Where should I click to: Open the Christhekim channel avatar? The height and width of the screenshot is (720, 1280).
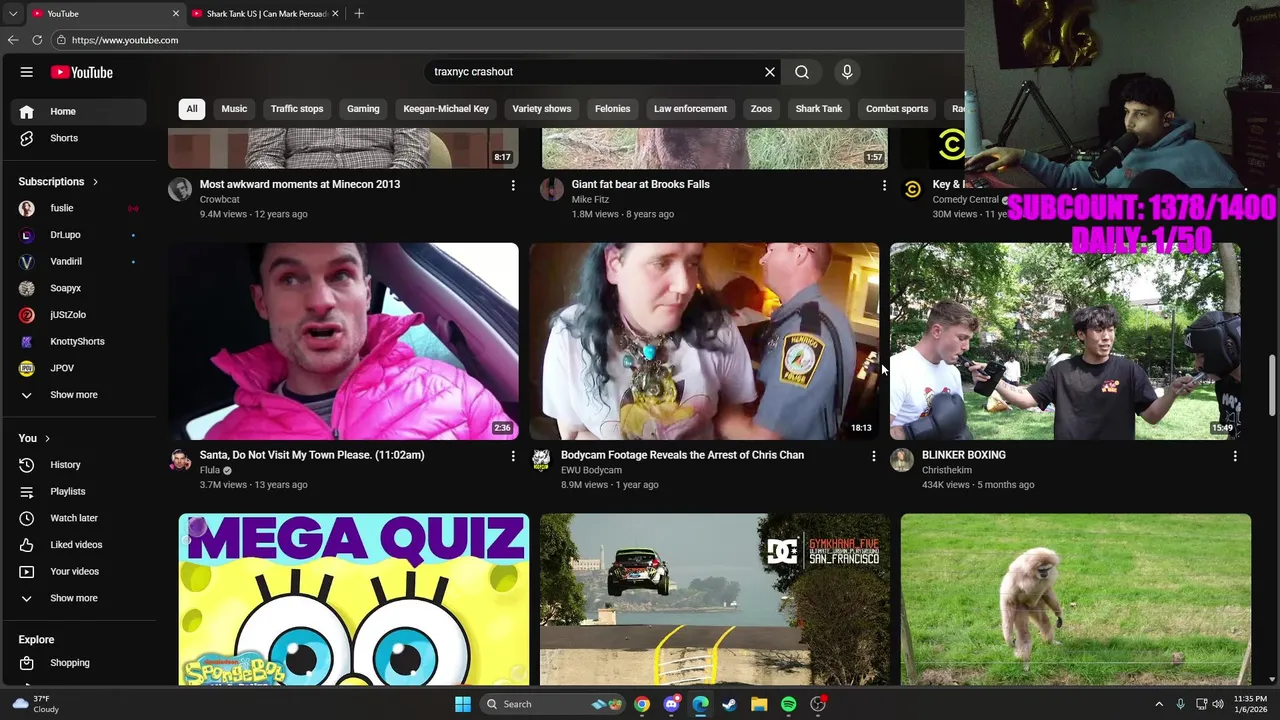(x=902, y=460)
